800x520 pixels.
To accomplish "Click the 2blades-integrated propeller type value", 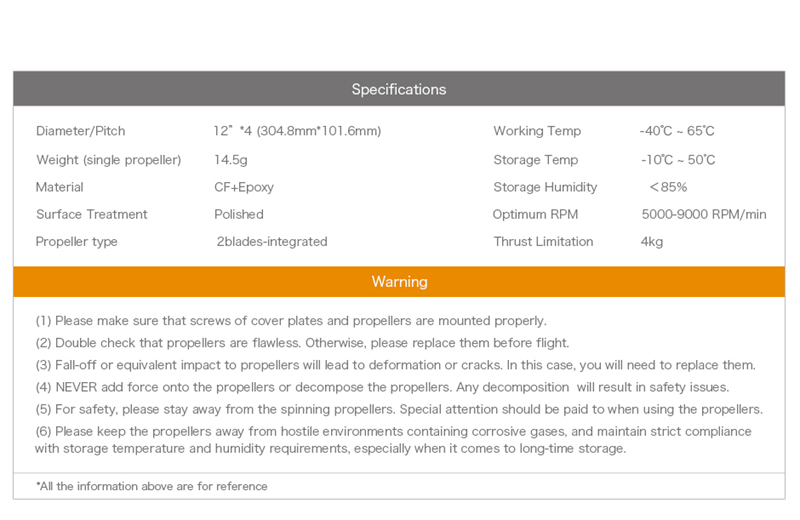I will tap(272, 242).
